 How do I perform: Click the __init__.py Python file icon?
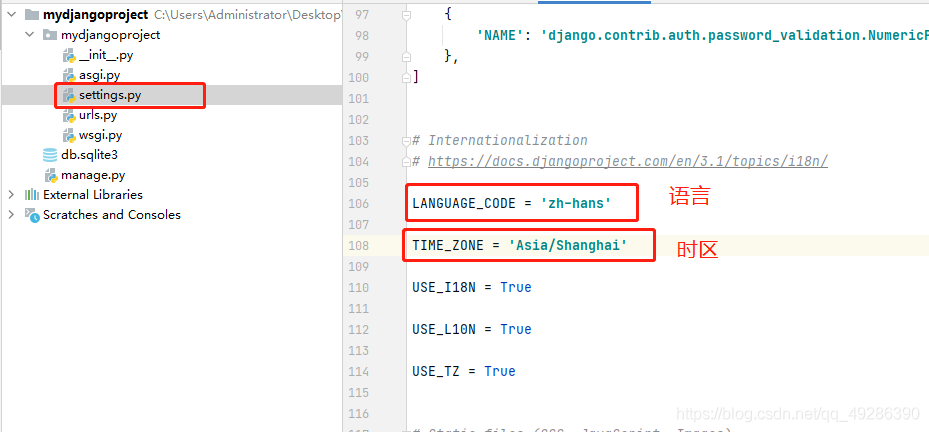tap(69, 56)
